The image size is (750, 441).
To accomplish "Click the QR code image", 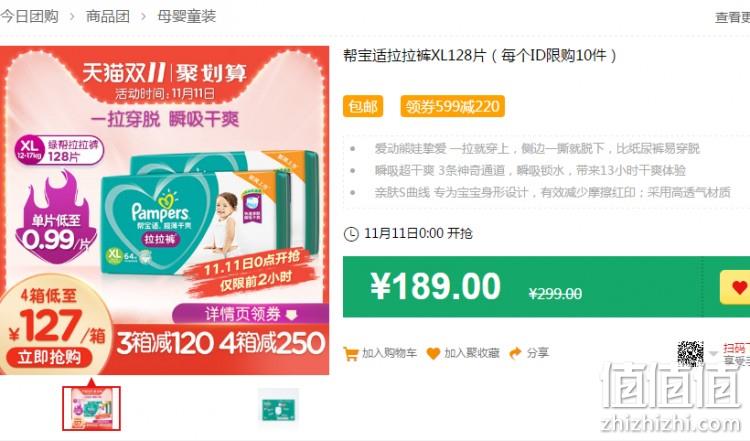I will pos(690,354).
